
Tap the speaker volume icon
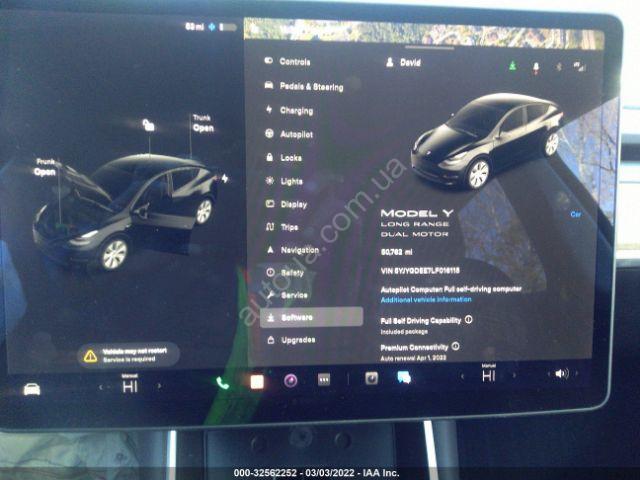[561, 373]
